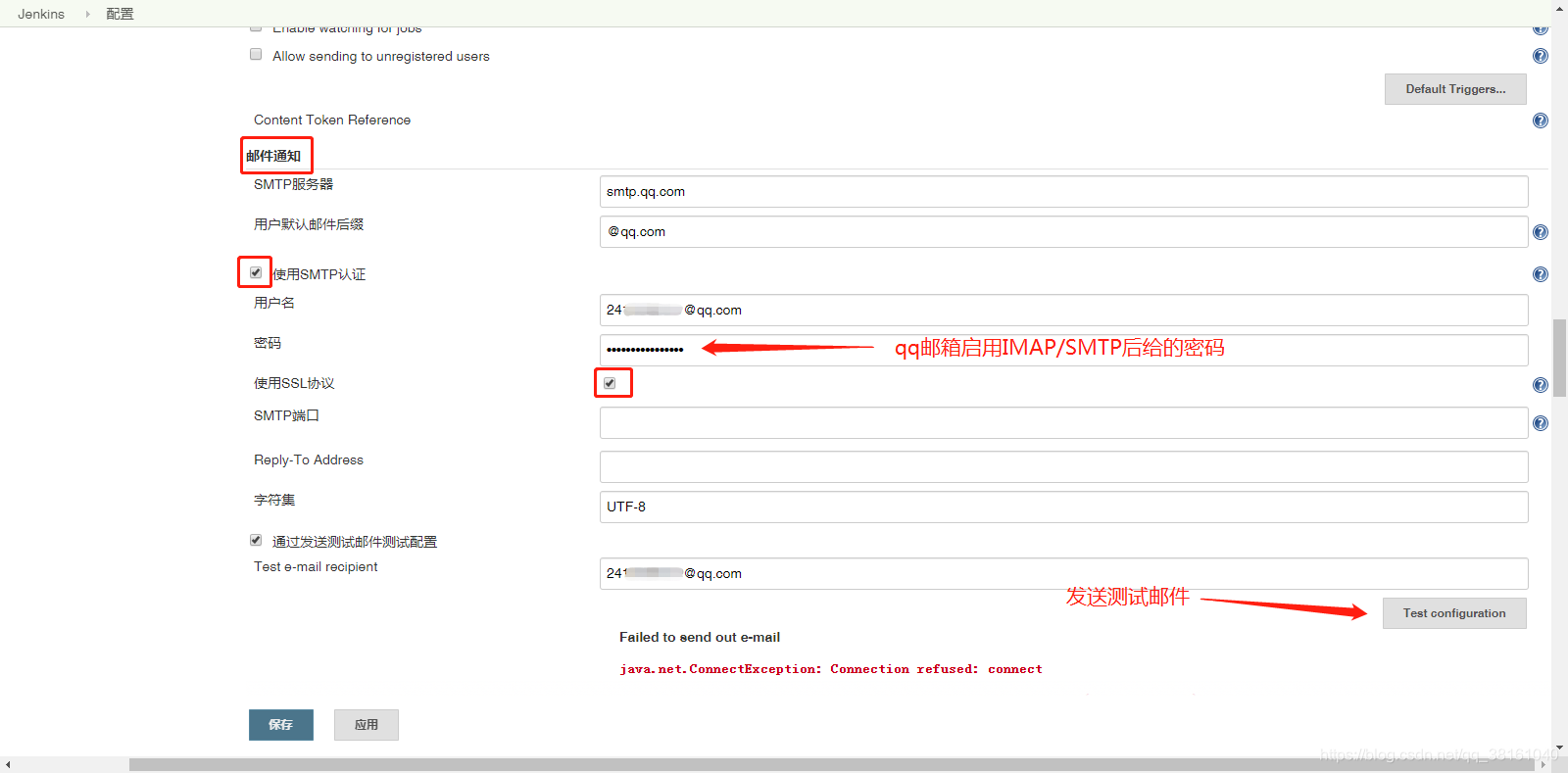Open help icon for SMTP authentication
Viewport: 1568px width, 773px height.
pyautogui.click(x=1541, y=274)
